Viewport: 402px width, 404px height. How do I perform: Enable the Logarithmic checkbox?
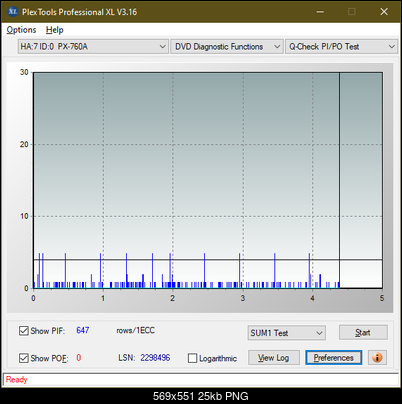192,358
